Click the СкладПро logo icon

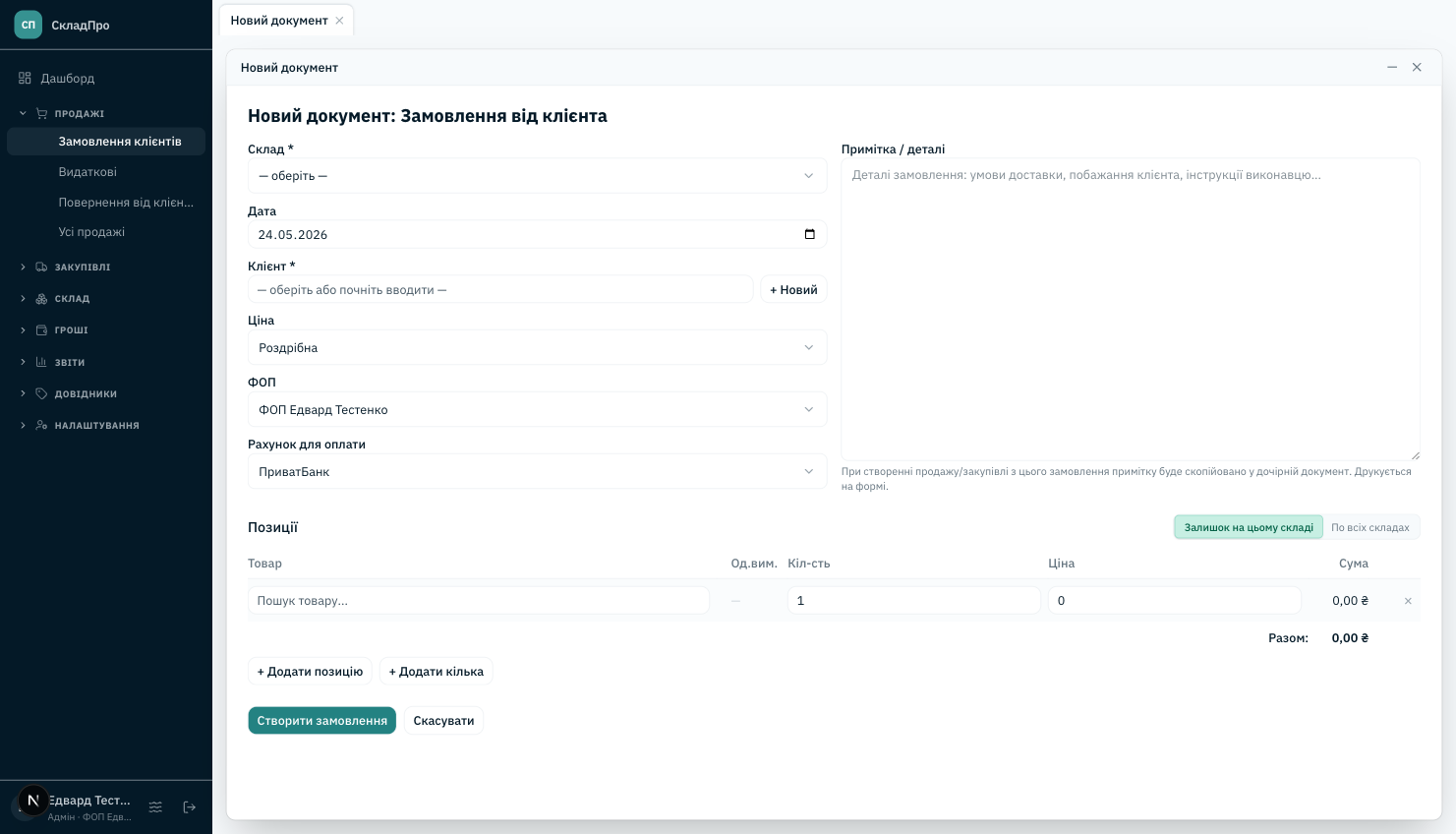[29, 25]
